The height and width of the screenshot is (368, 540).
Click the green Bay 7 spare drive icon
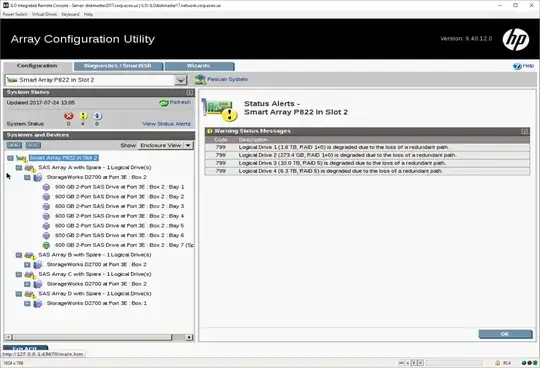click(46, 245)
